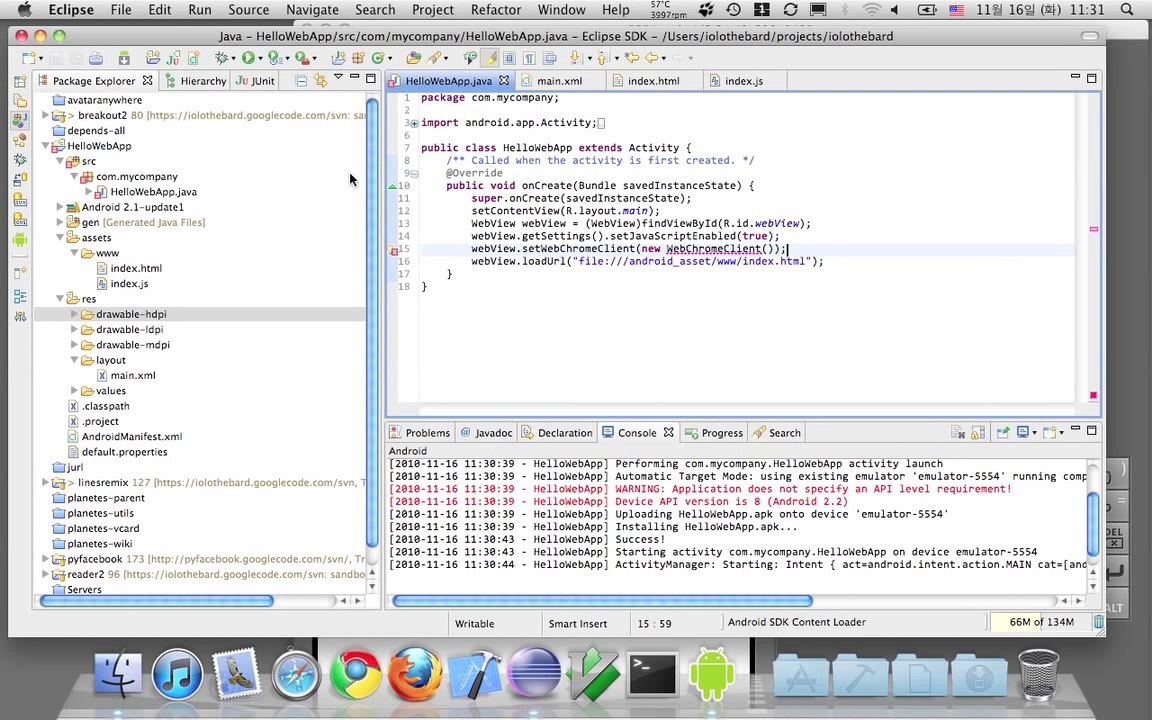The width and height of the screenshot is (1152, 720).
Task: Open the Refactor menu
Action: (x=496, y=10)
